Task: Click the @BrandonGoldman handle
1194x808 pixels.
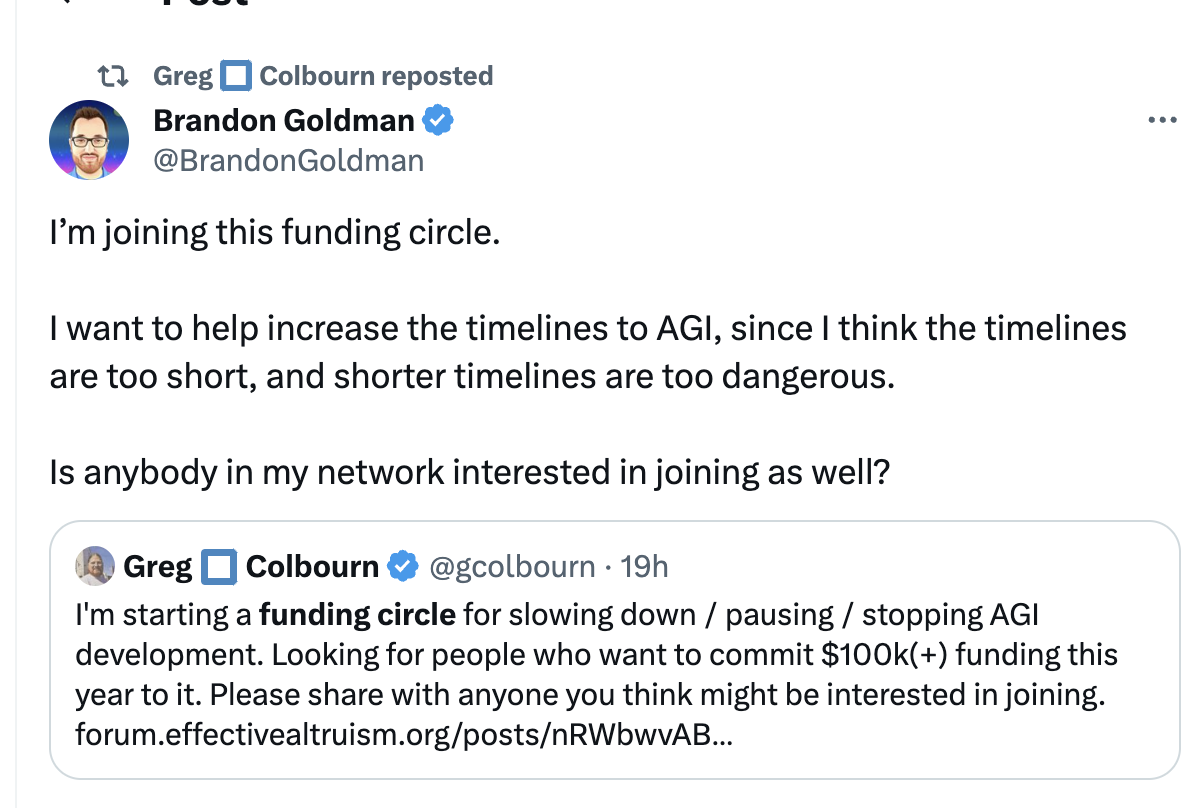Action: tap(288, 160)
